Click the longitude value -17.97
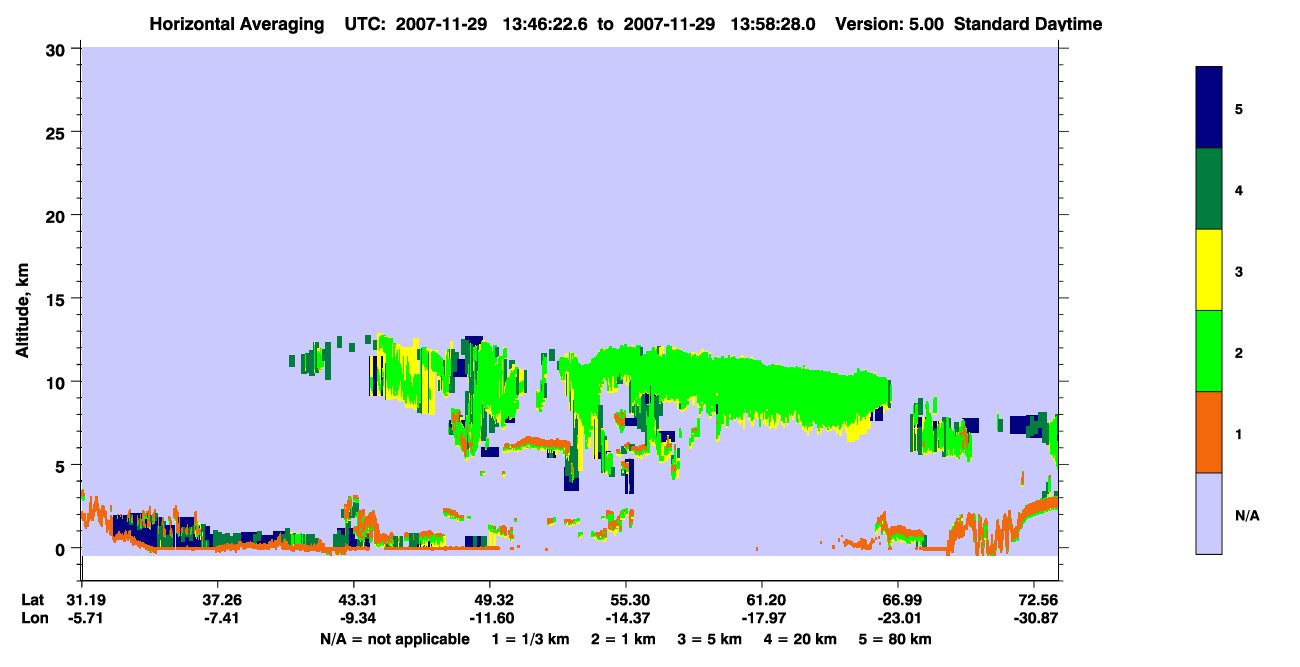 coord(762,619)
